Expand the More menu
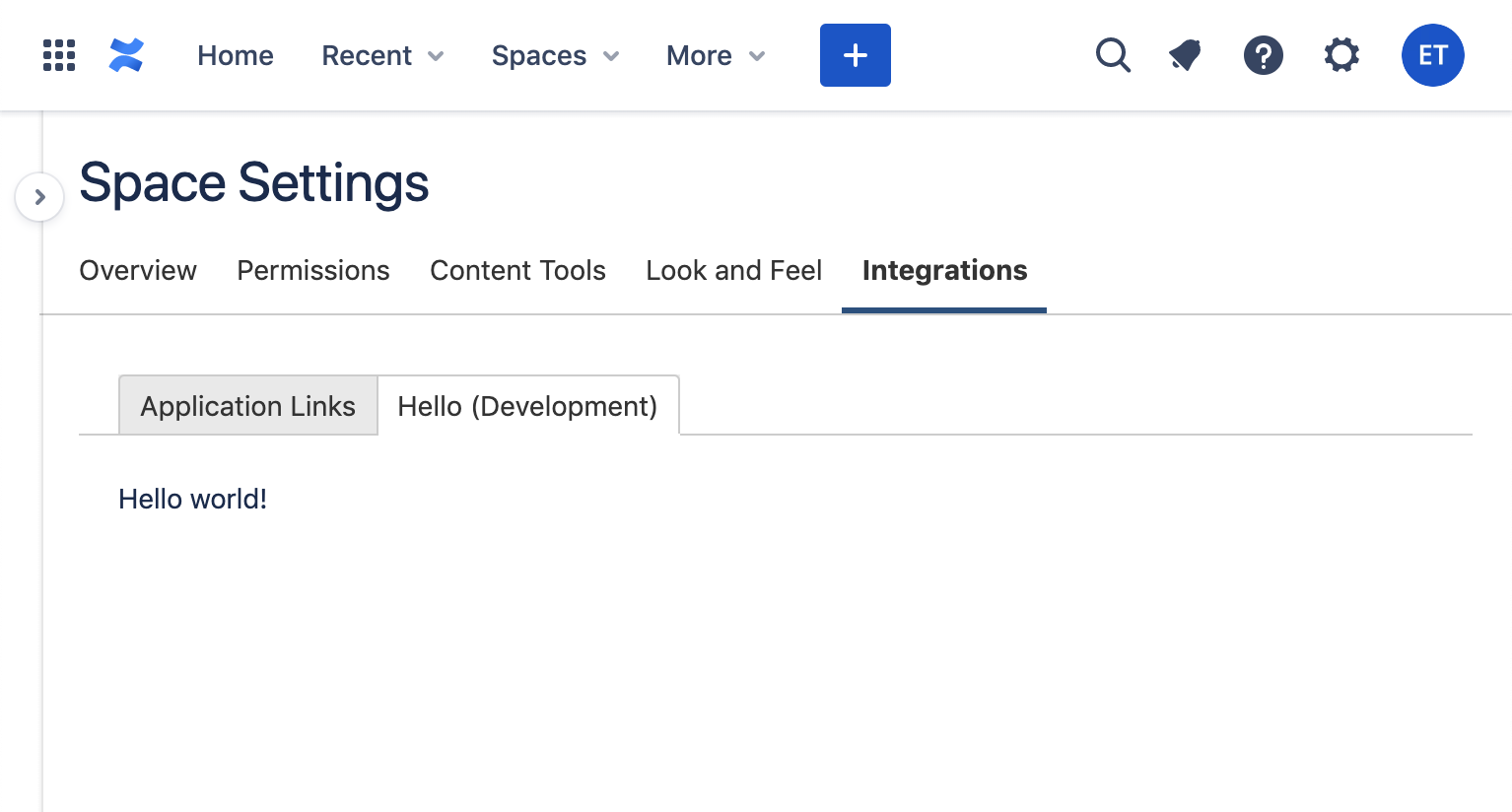Viewport: 1512px width, 812px height. coord(716,55)
